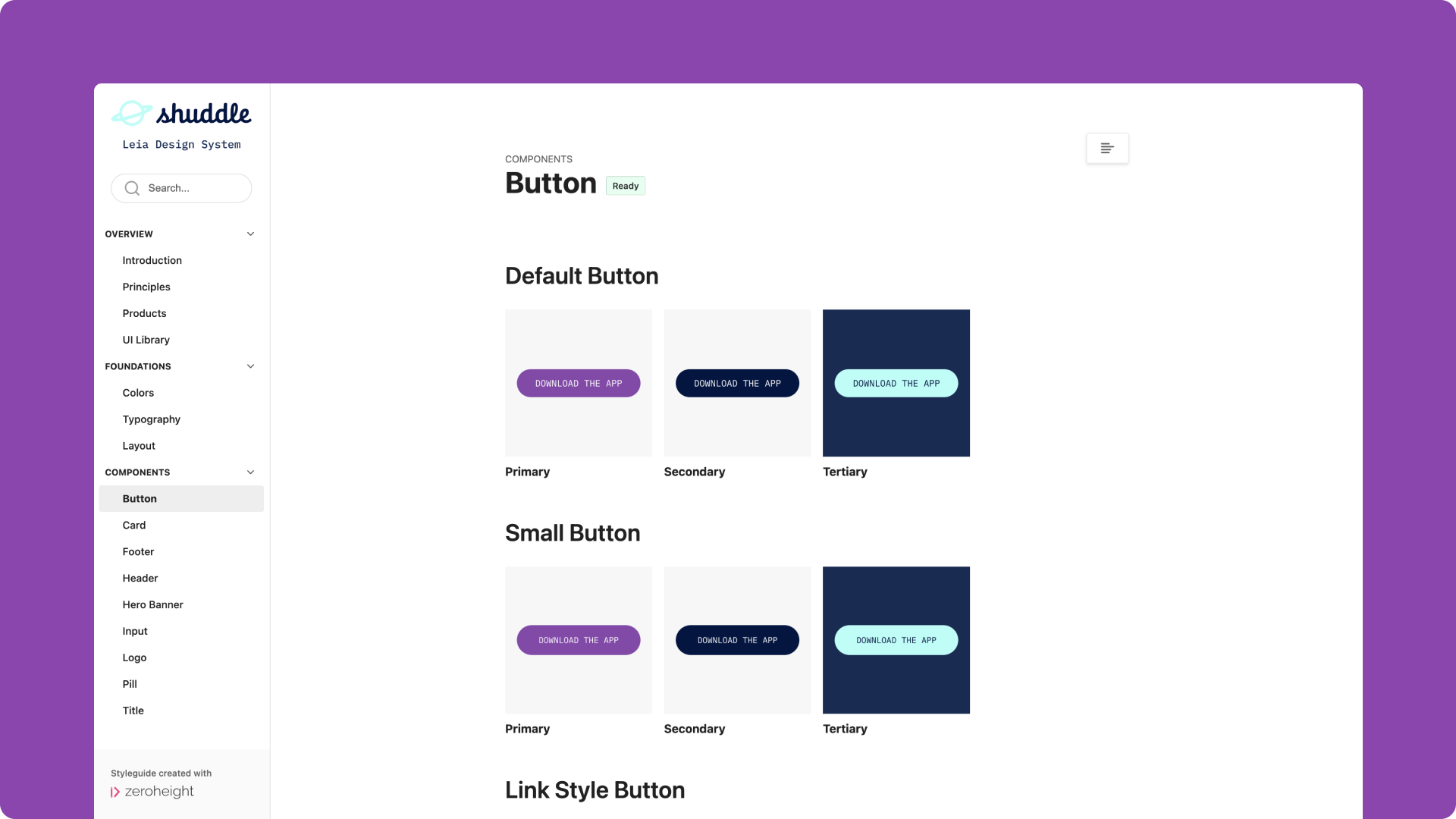Click the Shuddle planet logo icon

click(132, 113)
